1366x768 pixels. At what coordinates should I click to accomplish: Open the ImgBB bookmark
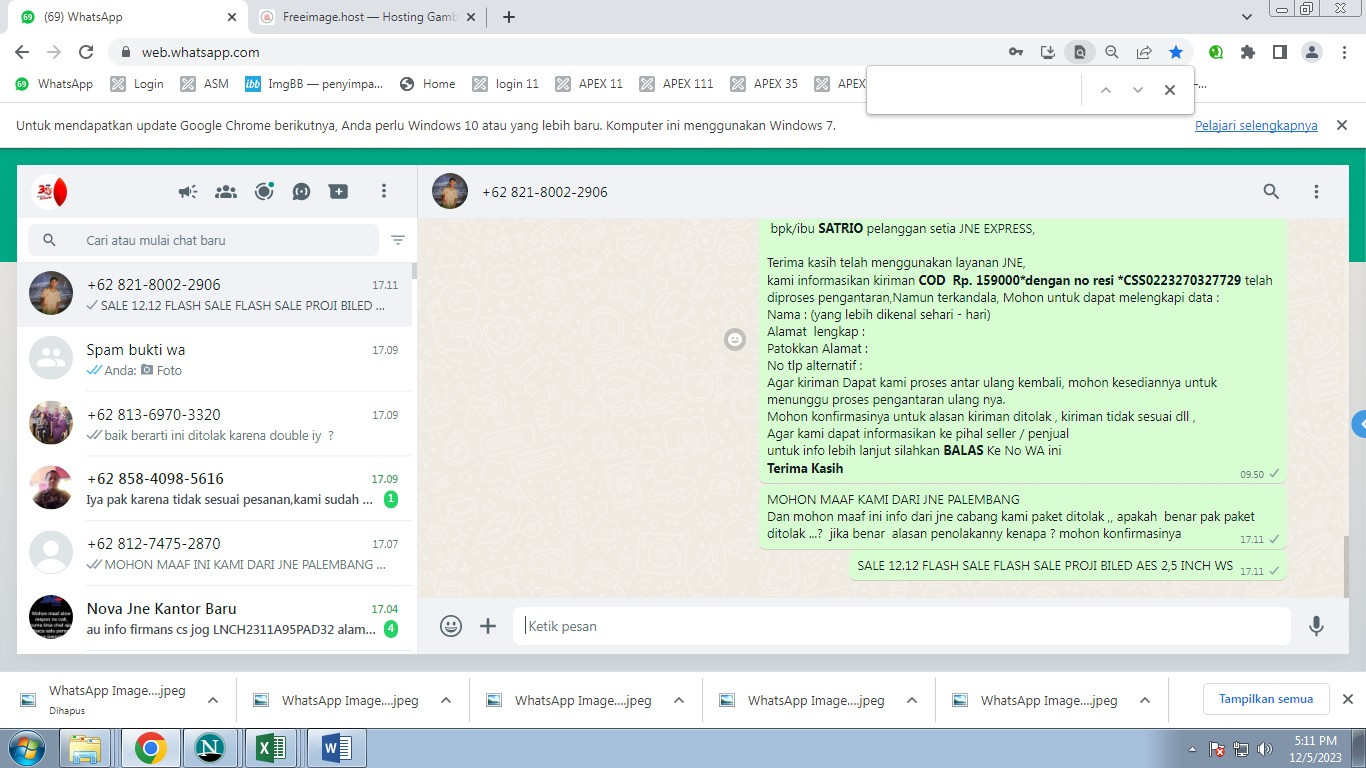point(314,84)
